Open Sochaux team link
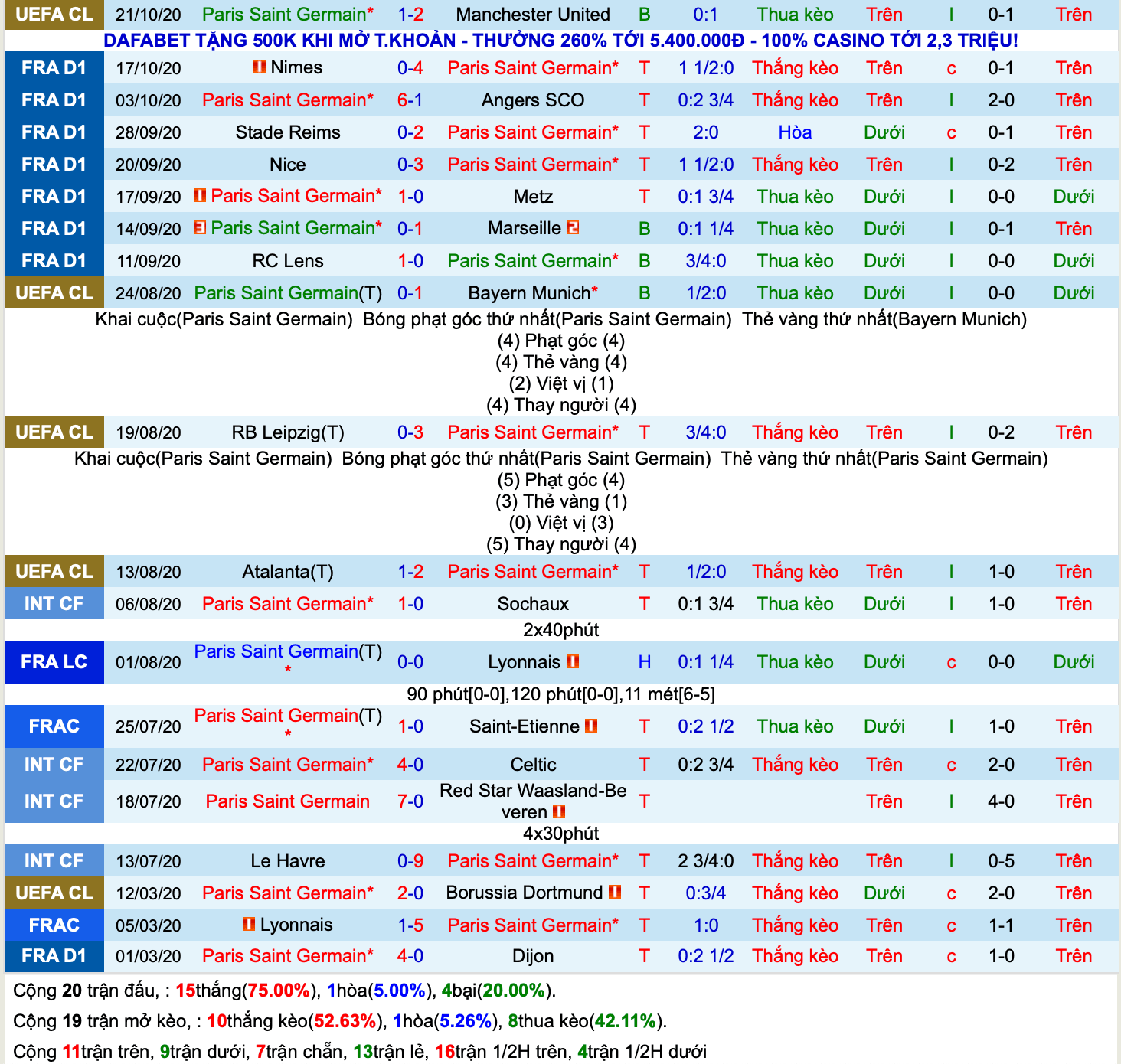Viewport: 1121px width, 1064px height. (x=533, y=604)
